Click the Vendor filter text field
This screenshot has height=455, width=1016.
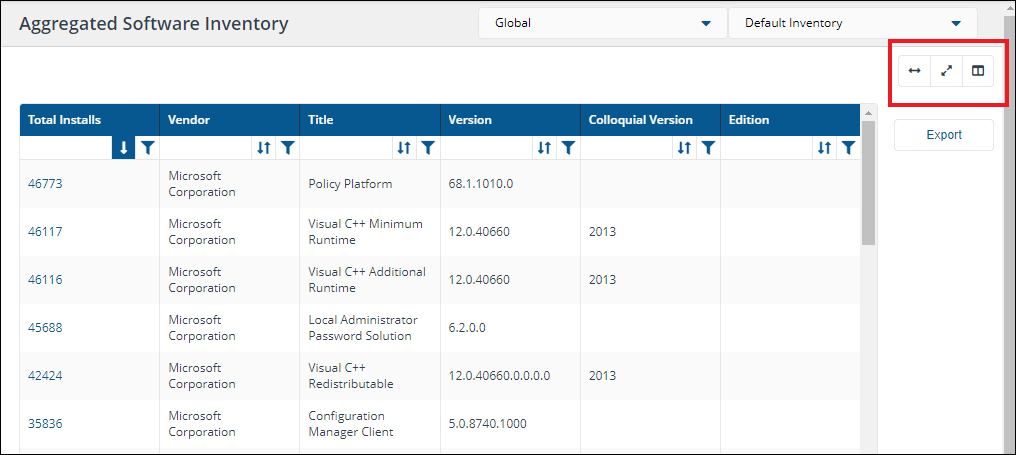[x=205, y=148]
